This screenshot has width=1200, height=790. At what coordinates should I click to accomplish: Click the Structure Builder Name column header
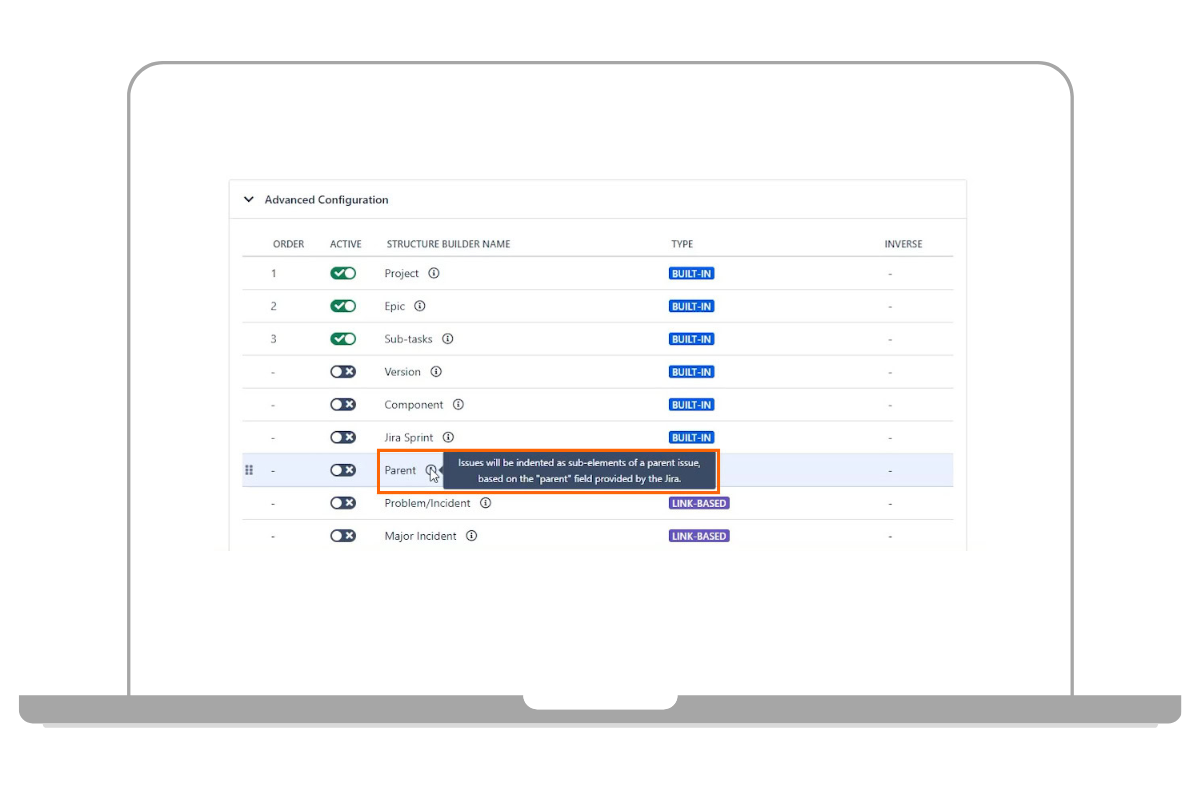click(448, 244)
